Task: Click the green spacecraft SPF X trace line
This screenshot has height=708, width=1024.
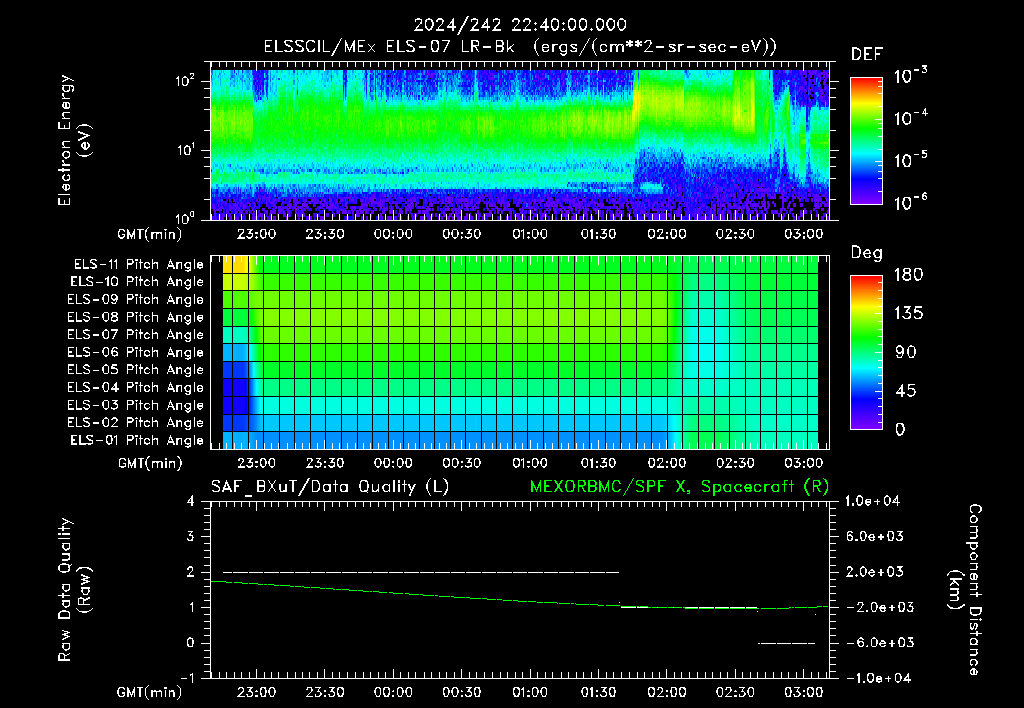Action: click(x=519, y=598)
